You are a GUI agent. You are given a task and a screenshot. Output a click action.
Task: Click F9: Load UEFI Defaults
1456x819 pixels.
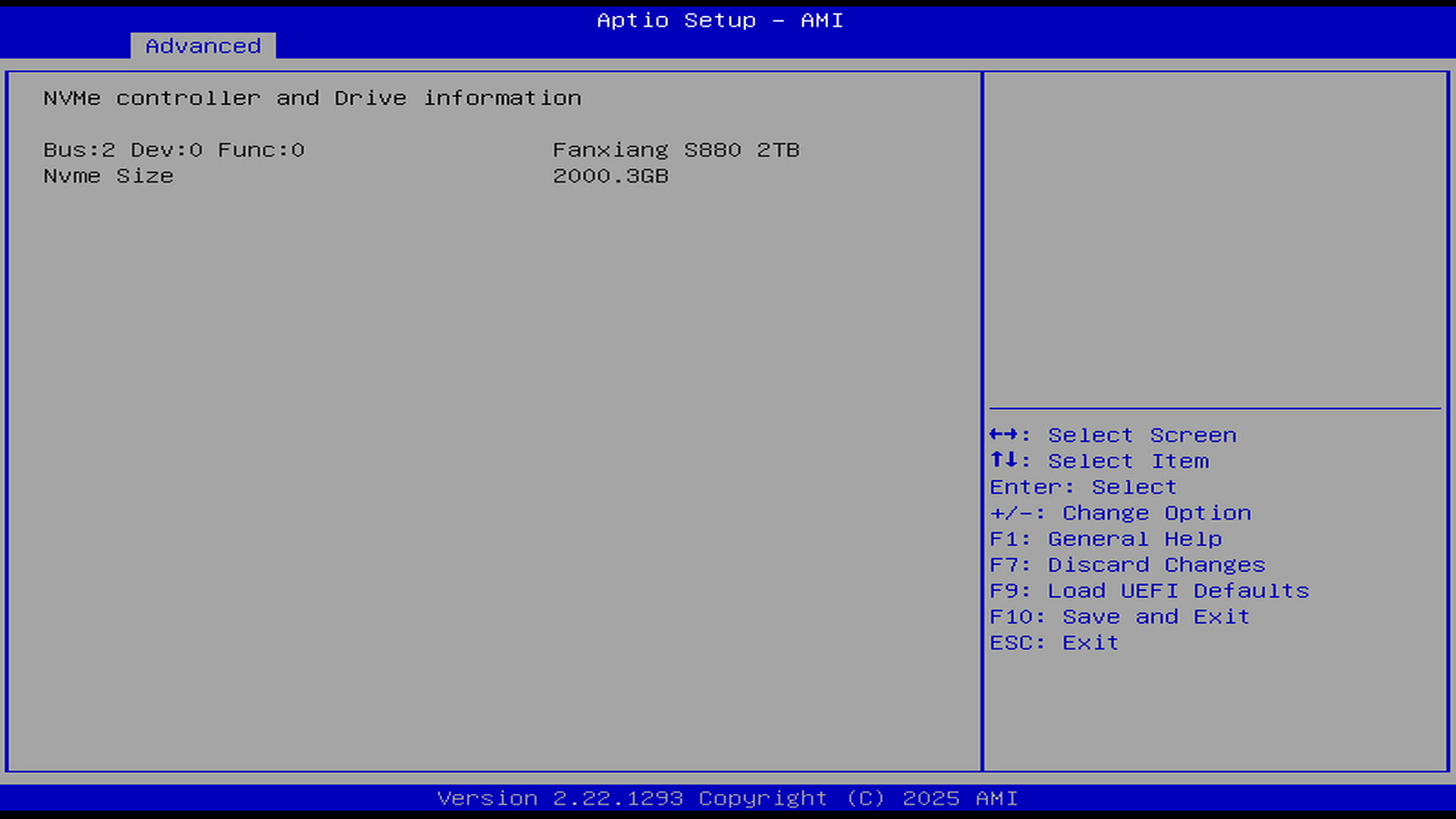click(x=1149, y=591)
